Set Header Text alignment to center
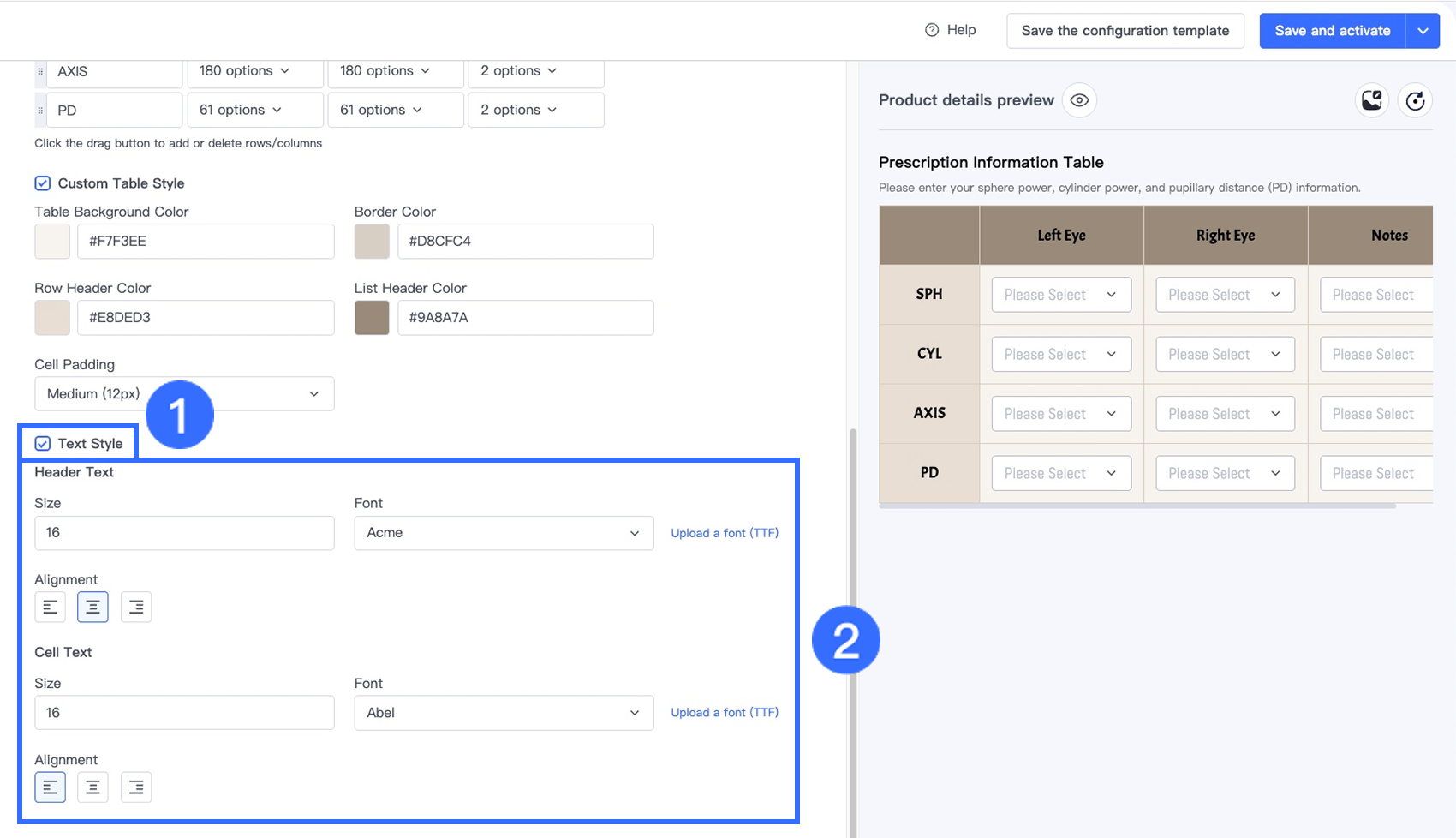The image size is (1456, 838). point(92,607)
